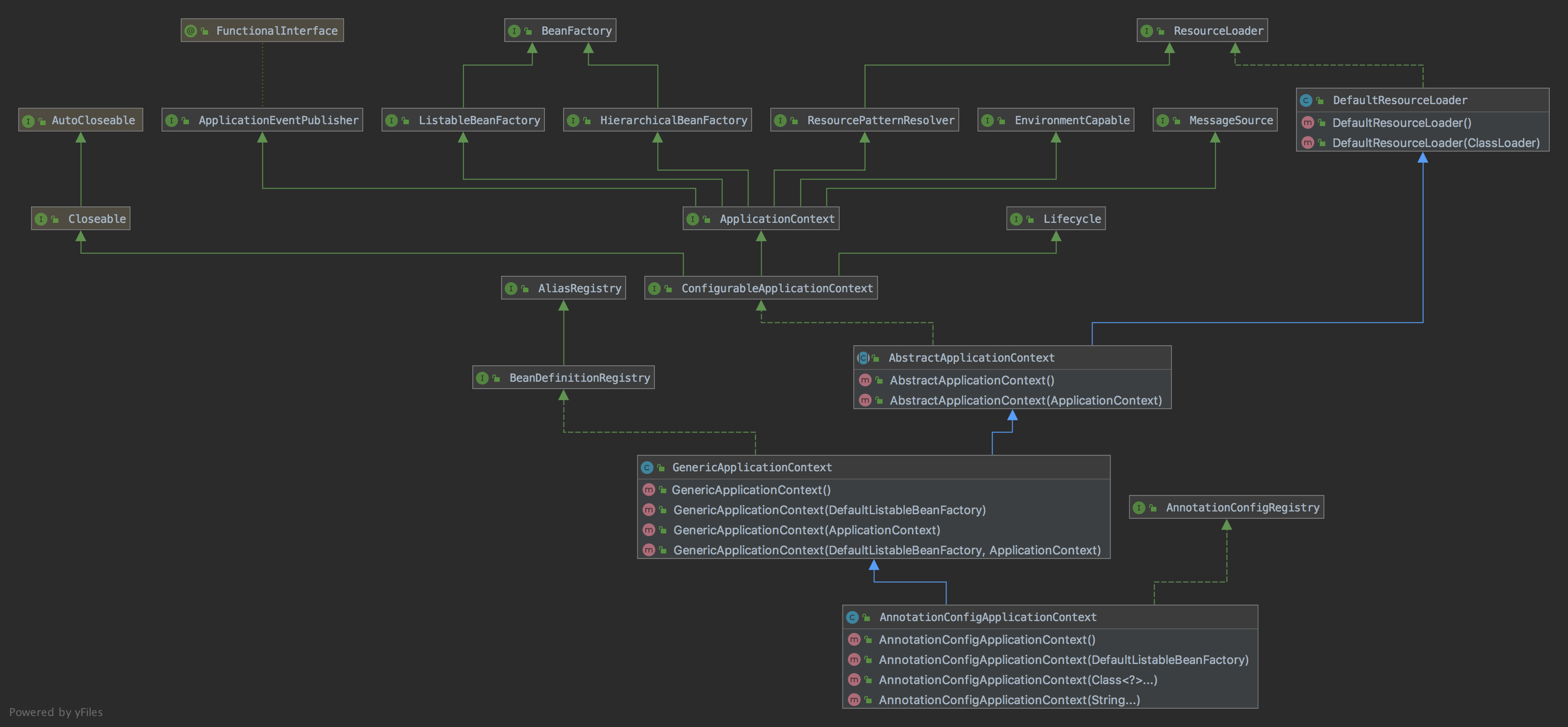Viewport: 1568px width, 727px height.
Task: Click the method icon beside AbstractApplicationContext()
Action: pos(865,380)
